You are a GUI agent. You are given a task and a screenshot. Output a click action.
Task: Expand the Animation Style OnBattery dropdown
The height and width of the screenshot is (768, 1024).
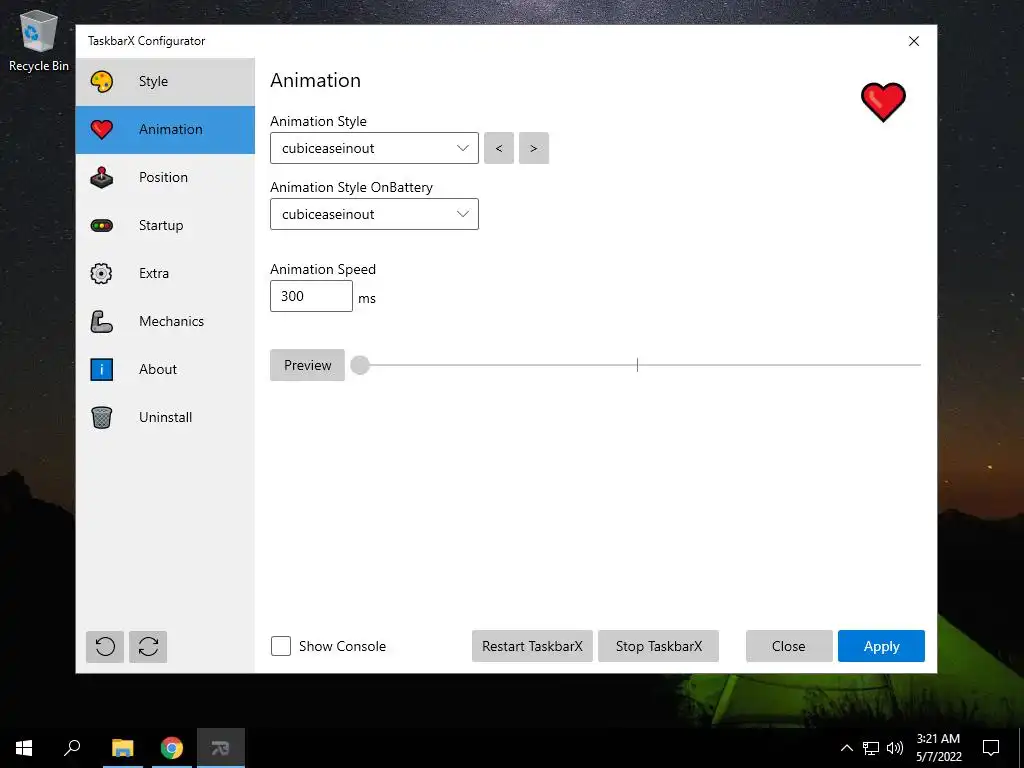tap(374, 214)
